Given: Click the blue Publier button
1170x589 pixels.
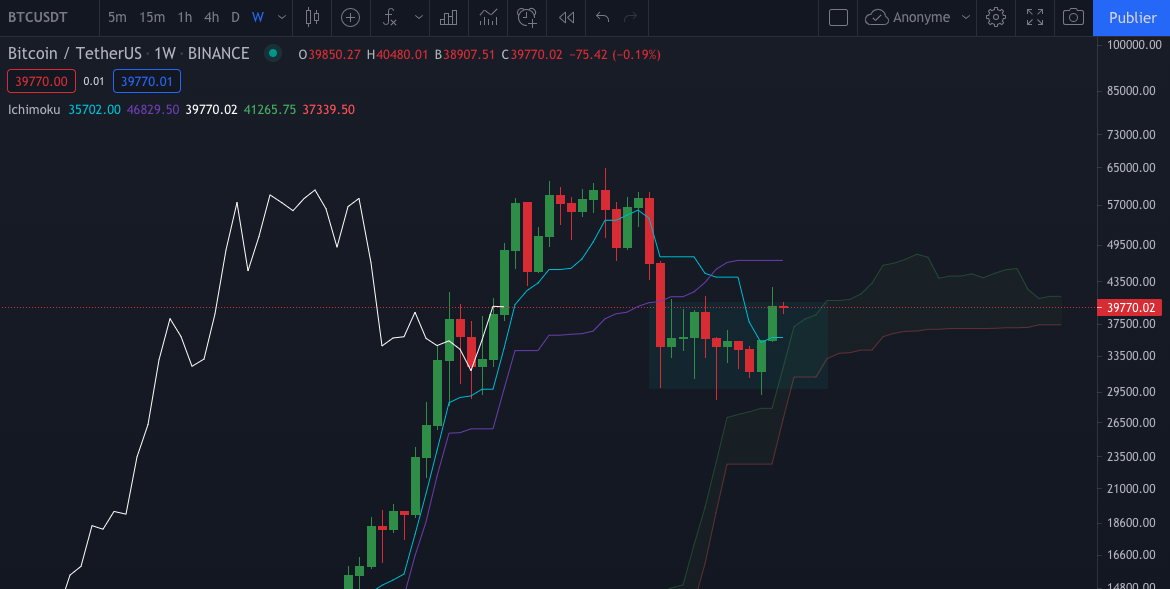Looking at the screenshot, I should (1132, 17).
